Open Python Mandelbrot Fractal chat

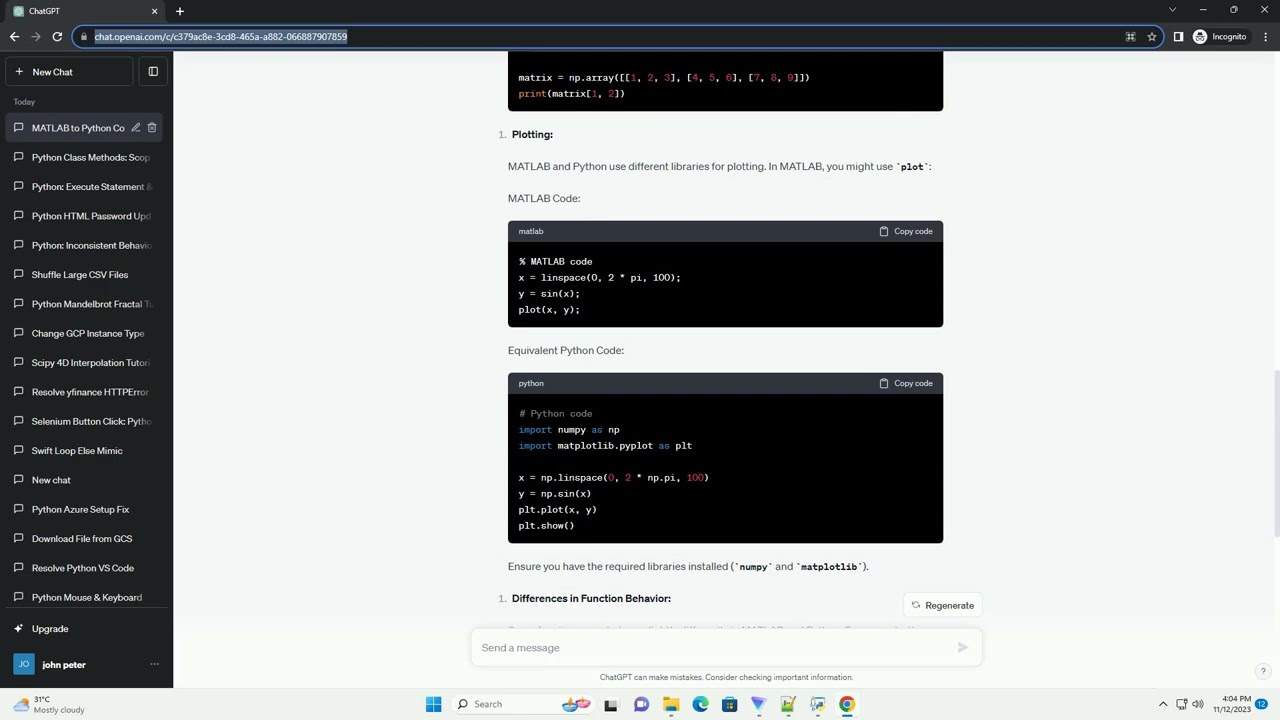pyautogui.click(x=86, y=304)
